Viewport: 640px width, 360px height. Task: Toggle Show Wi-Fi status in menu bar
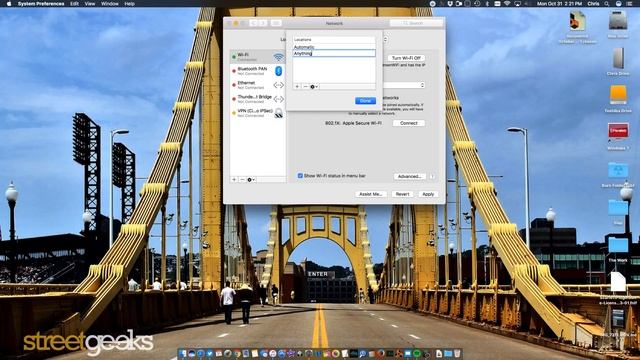click(x=300, y=176)
